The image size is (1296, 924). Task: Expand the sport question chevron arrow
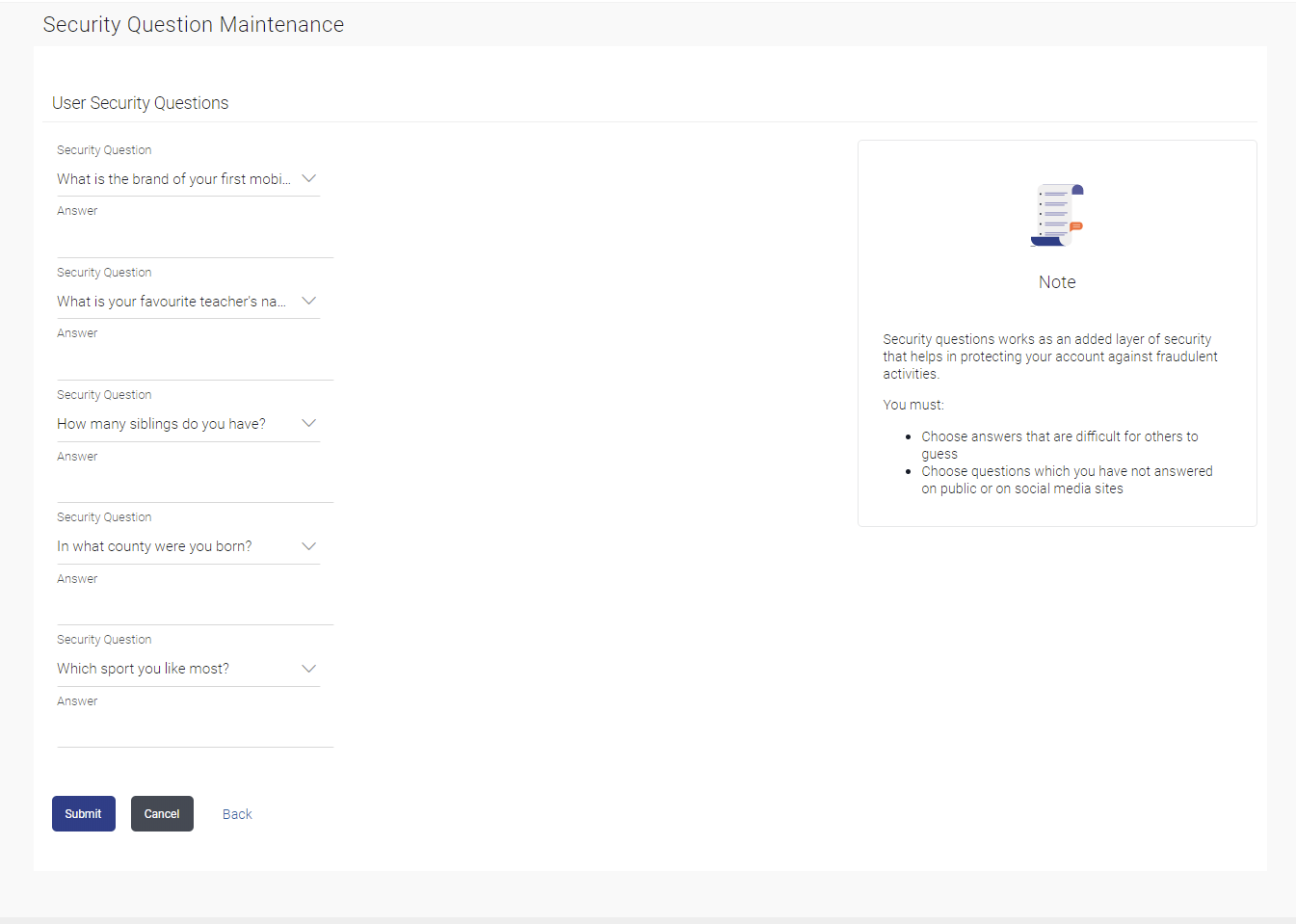[308, 669]
